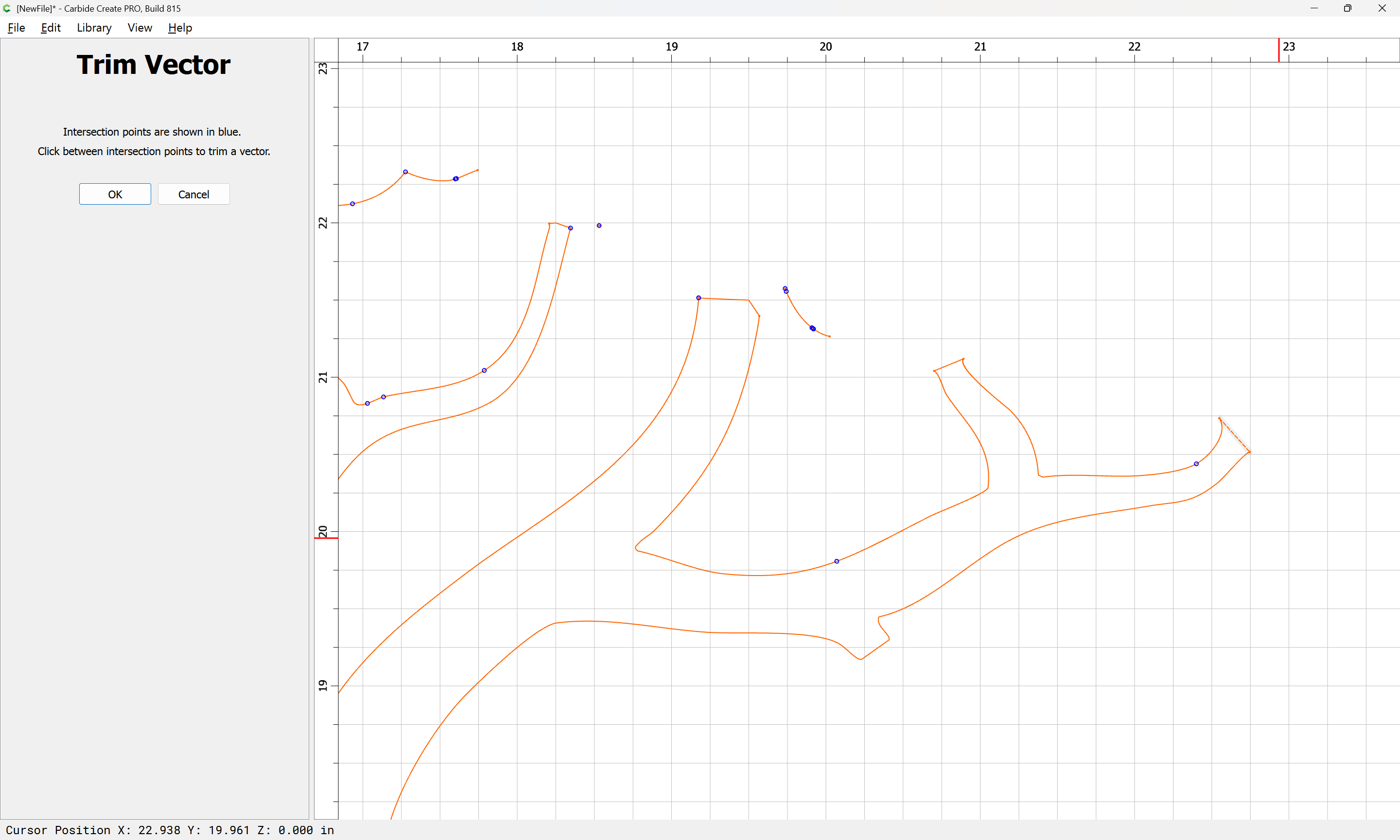Image resolution: width=1400 pixels, height=840 pixels.
Task: Click the isolated blue point right of ruler 18.5
Action: pyautogui.click(x=599, y=225)
